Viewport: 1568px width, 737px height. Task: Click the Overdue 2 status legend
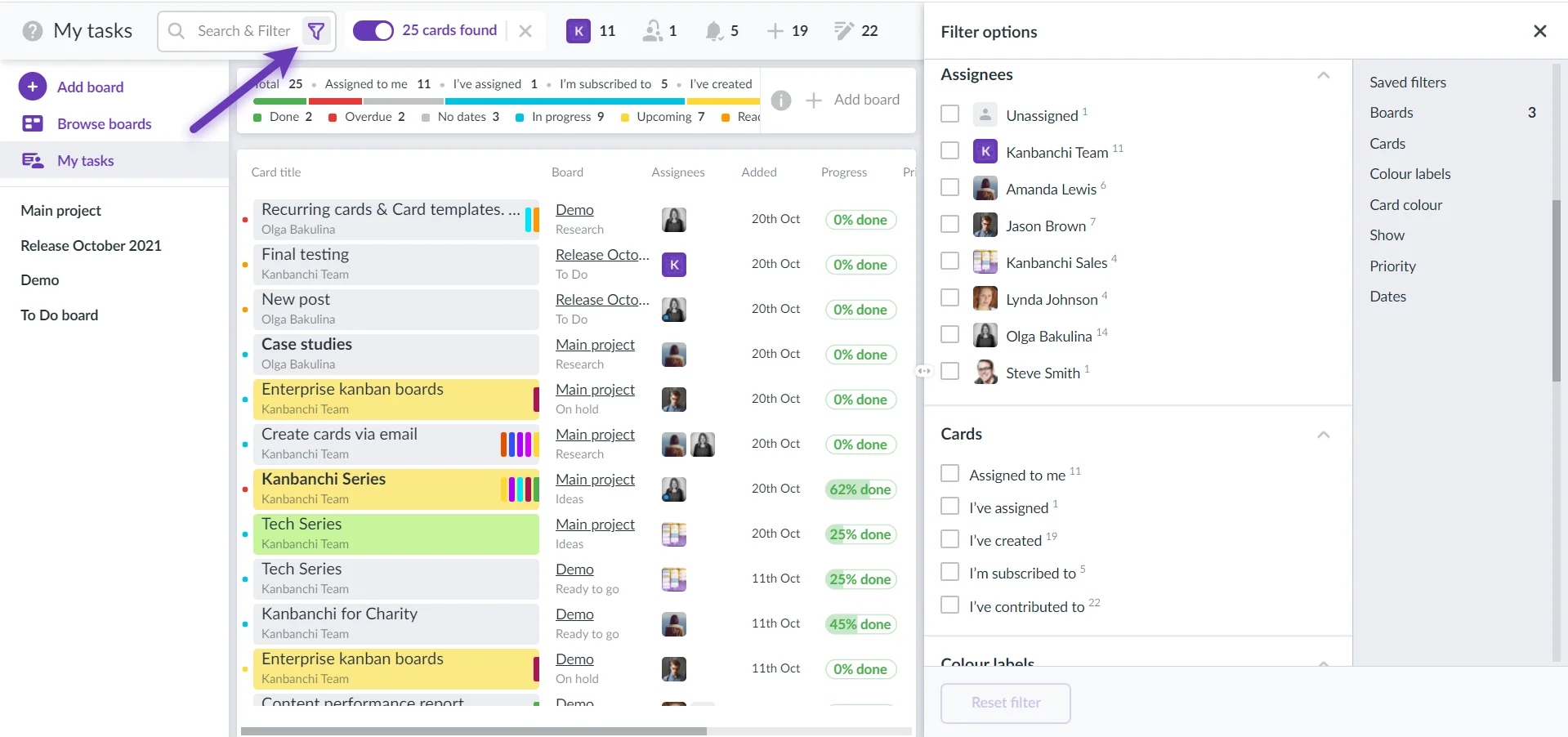366,117
